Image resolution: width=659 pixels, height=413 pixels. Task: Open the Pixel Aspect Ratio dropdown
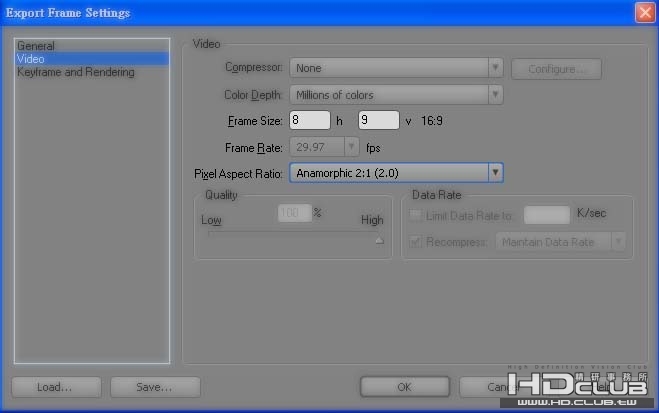396,173
